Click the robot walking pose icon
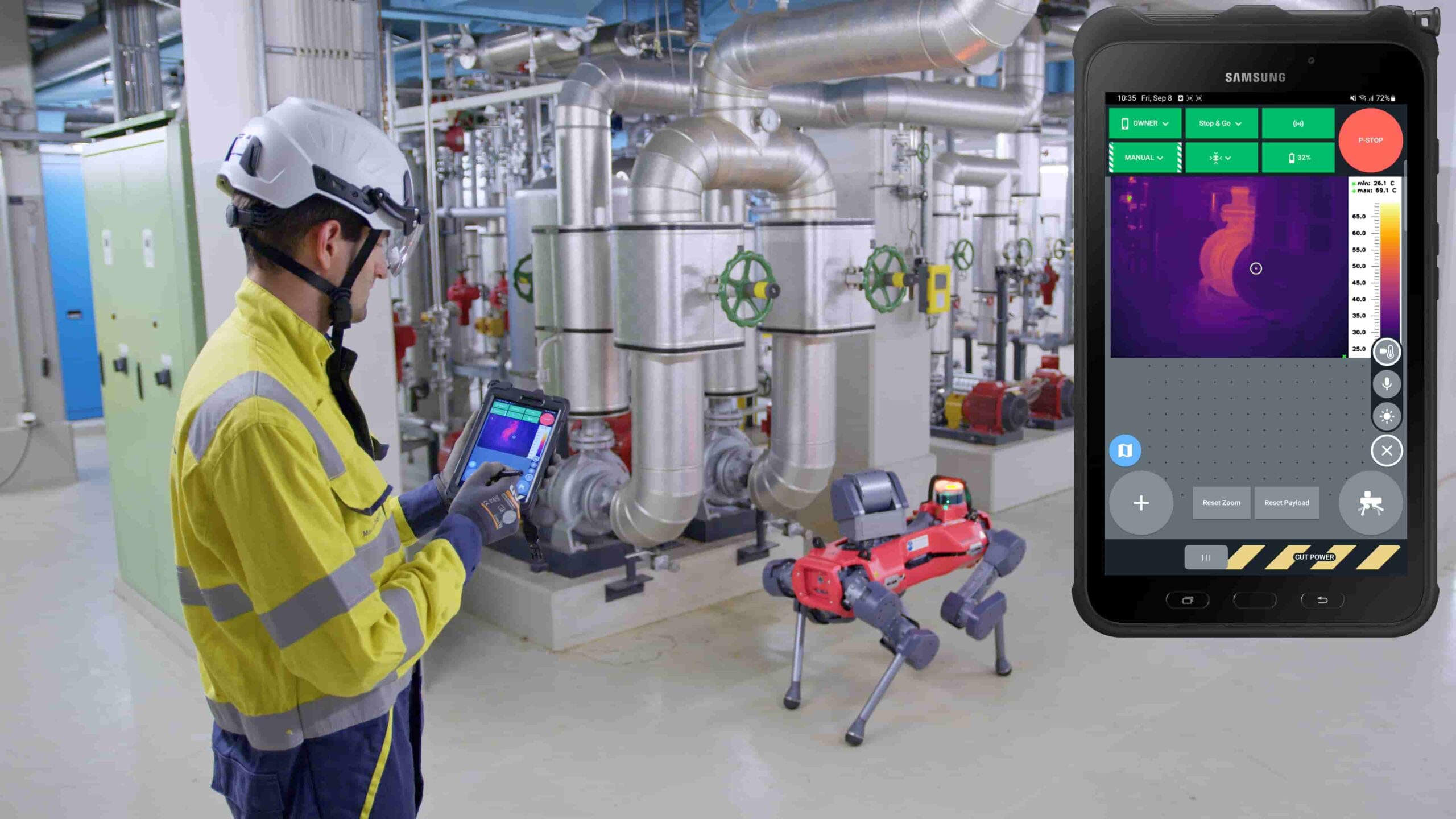Viewport: 1456px width, 819px height. pyautogui.click(x=1371, y=503)
